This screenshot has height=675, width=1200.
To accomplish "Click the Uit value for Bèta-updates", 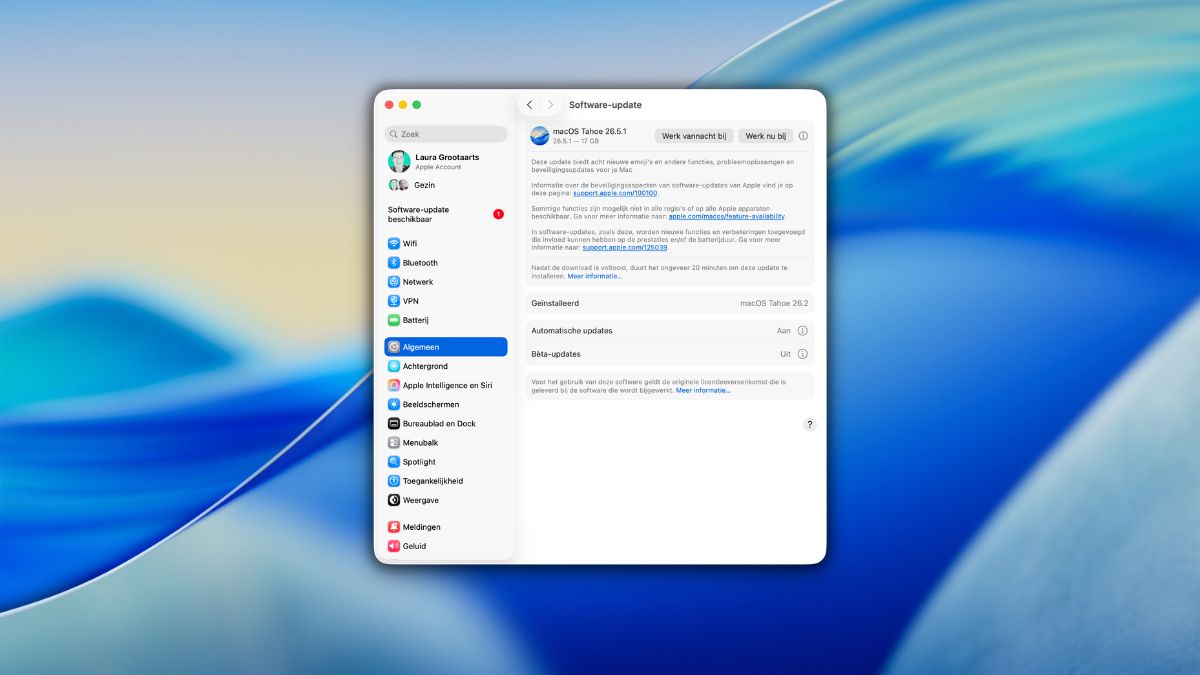I will coord(786,354).
